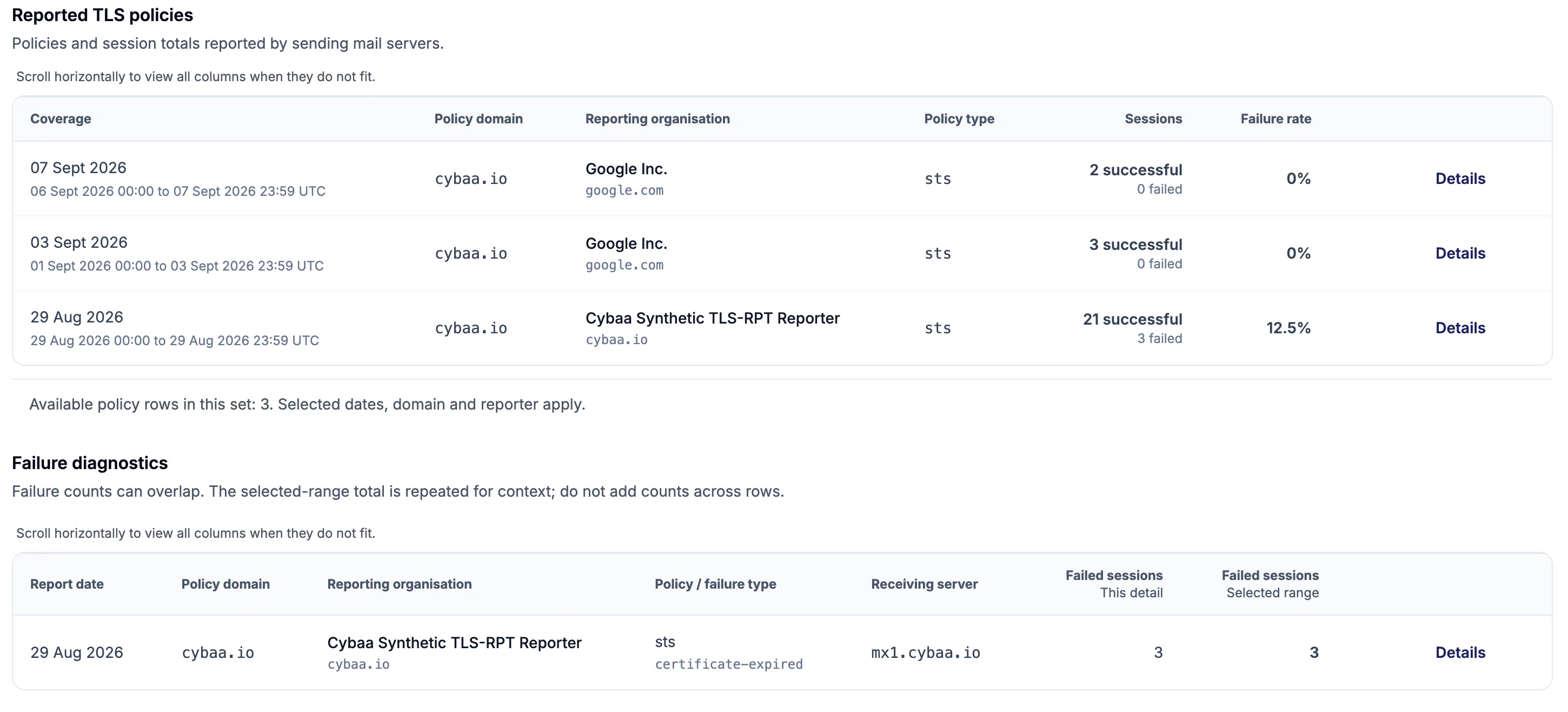
Task: Click the Policy type column header
Action: 959,119
